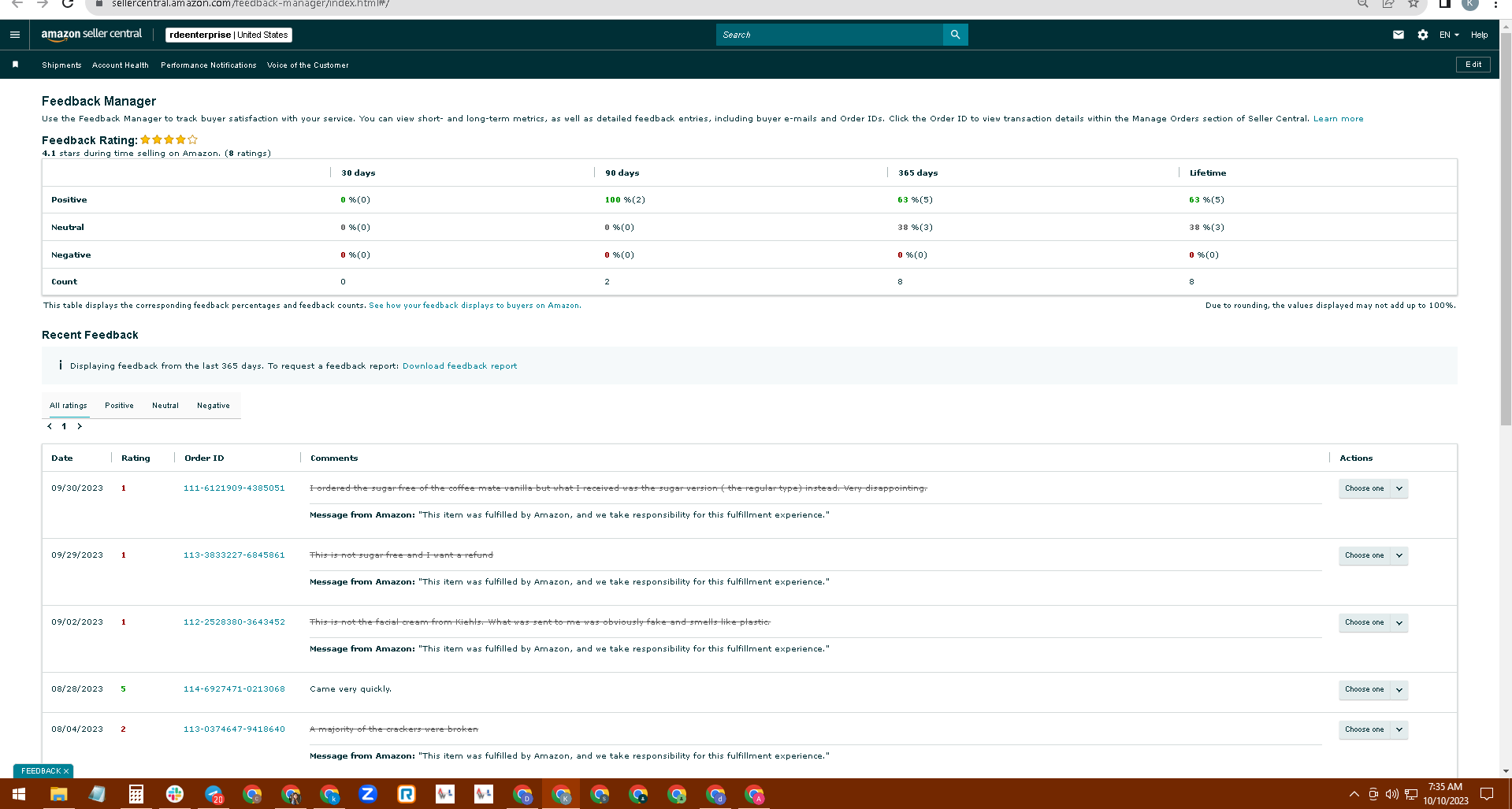This screenshot has height=809, width=1512.
Task: Go to Account Health
Action: [121, 65]
